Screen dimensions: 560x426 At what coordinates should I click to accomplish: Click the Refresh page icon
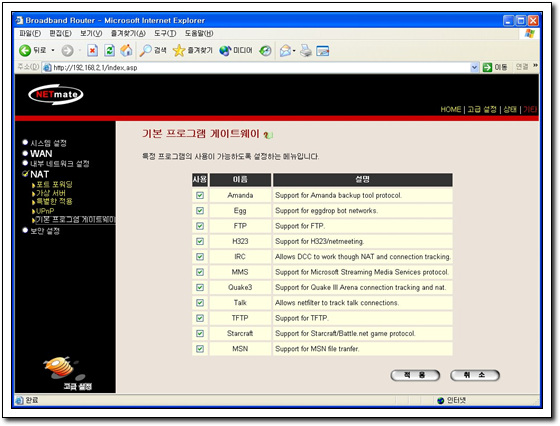[109, 50]
